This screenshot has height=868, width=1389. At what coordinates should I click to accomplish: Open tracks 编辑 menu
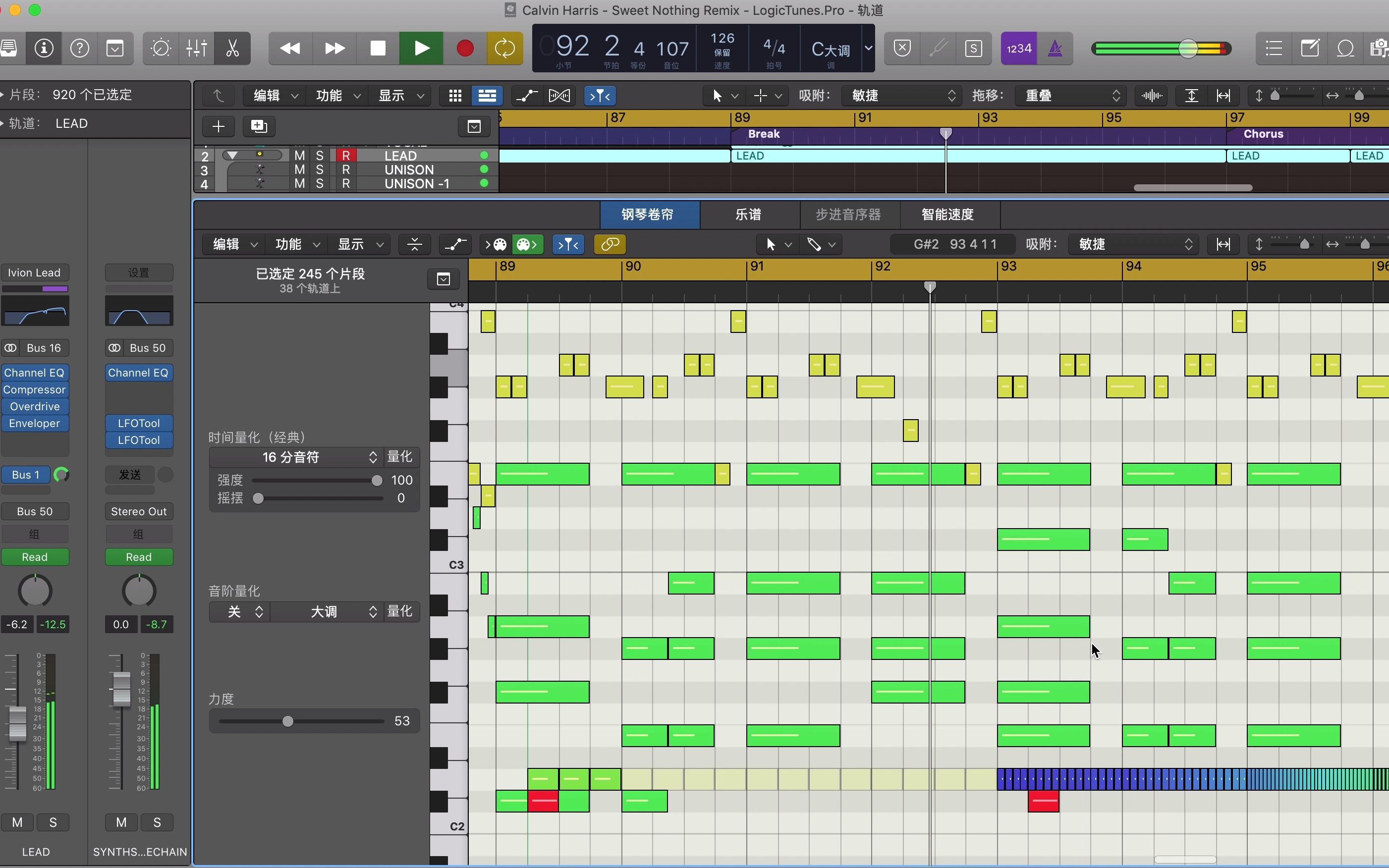pos(275,95)
